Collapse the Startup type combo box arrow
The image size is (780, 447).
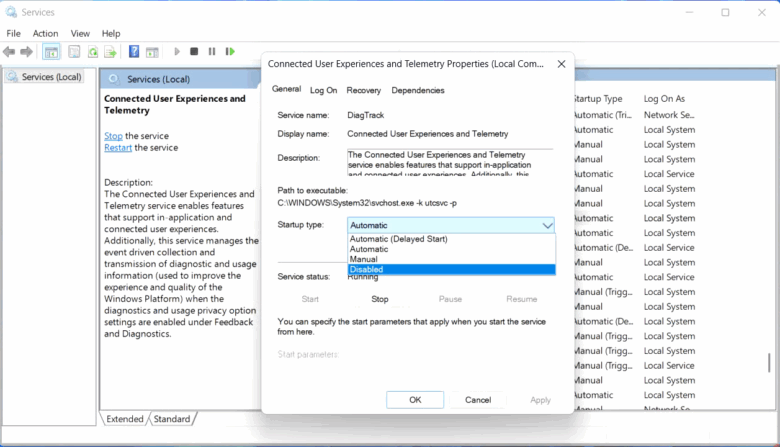point(545,226)
